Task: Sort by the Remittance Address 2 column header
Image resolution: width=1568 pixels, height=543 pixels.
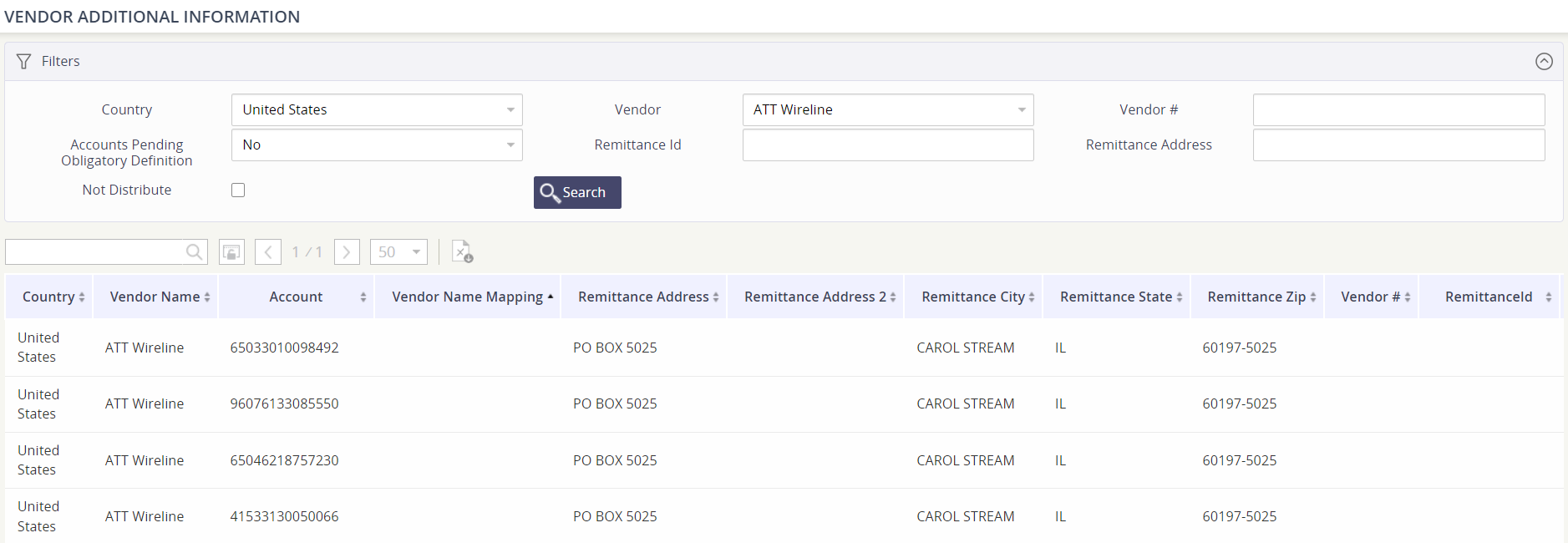Action: [x=815, y=297]
